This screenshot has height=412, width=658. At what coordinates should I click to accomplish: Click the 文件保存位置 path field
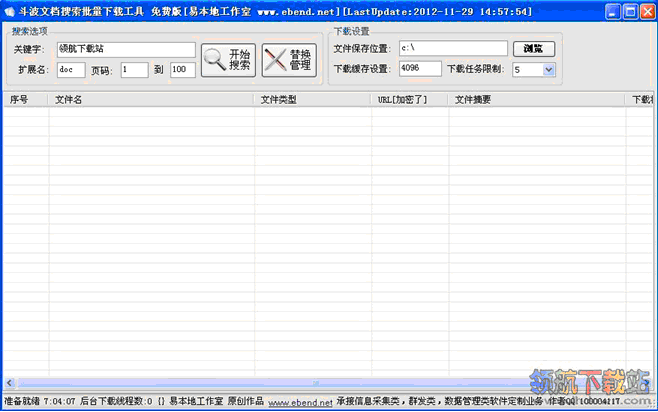(453, 48)
